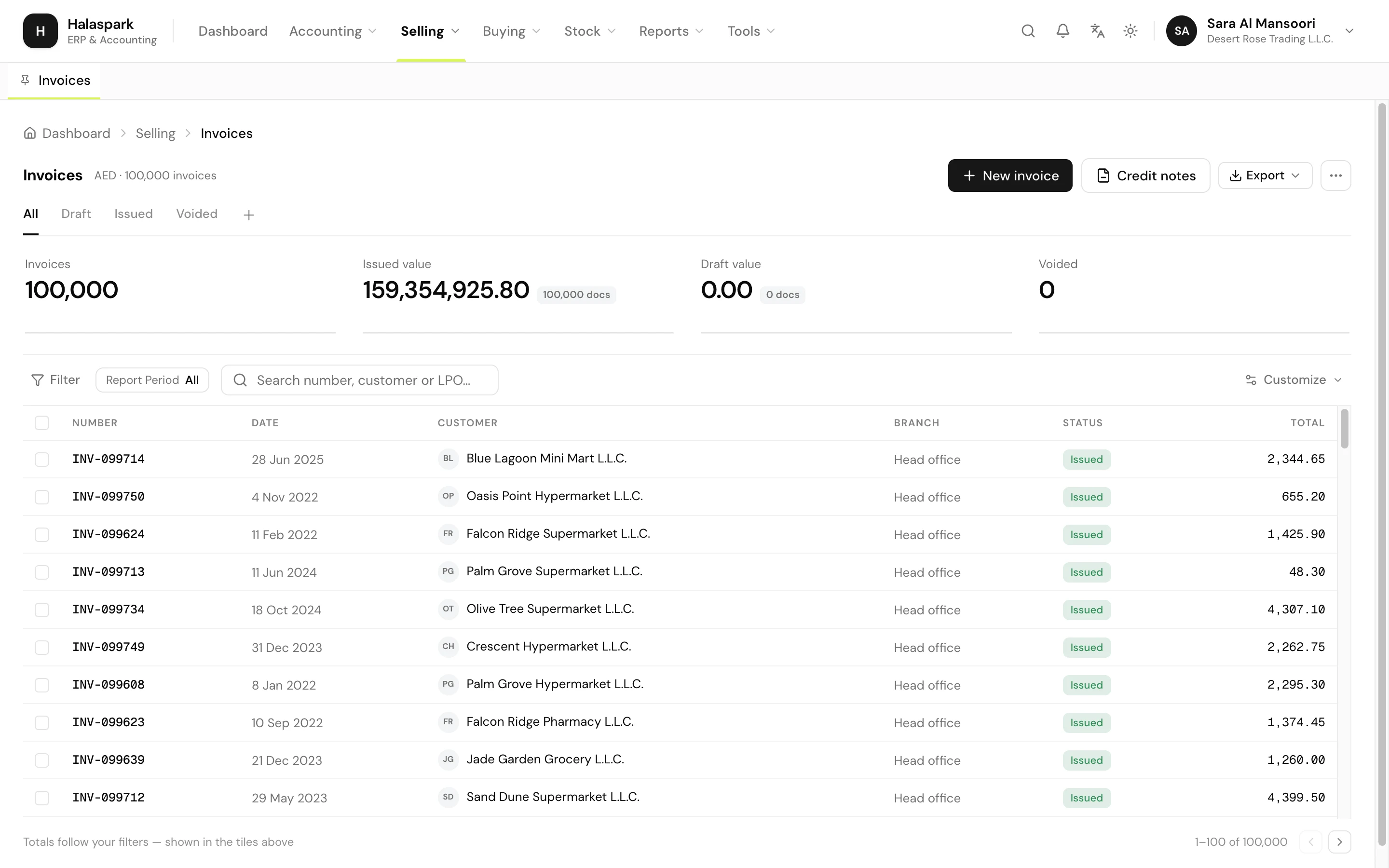Open Dashboard in top navigation
Viewport: 1389px width, 868px height.
(233, 31)
